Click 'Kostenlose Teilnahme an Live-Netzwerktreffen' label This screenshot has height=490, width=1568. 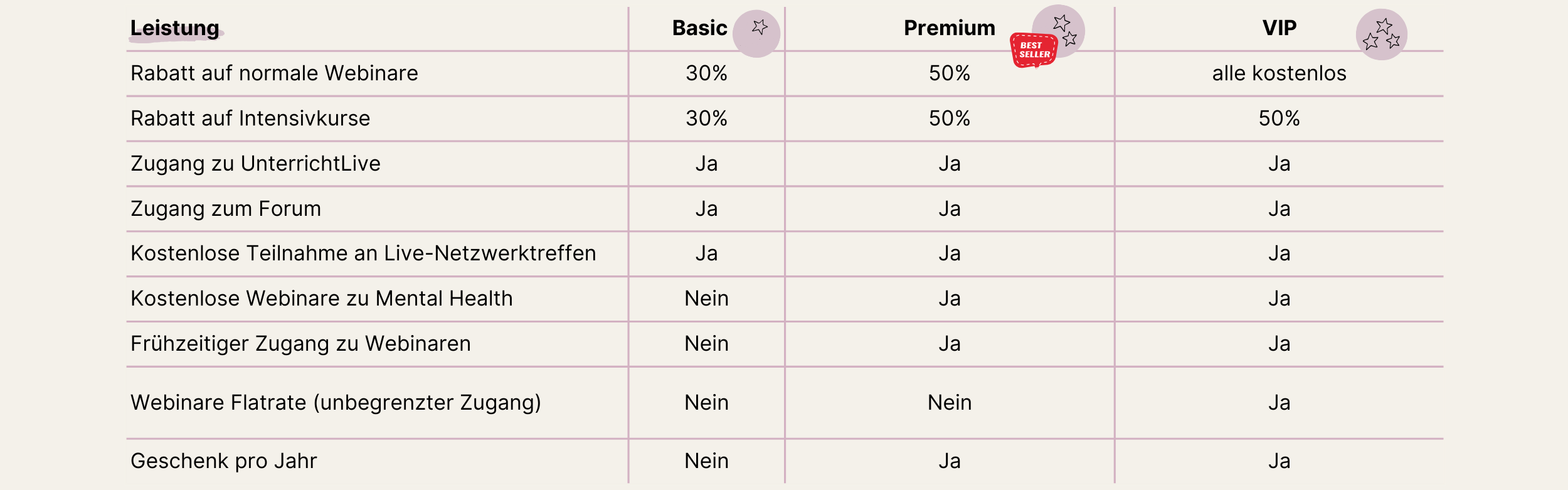point(363,253)
